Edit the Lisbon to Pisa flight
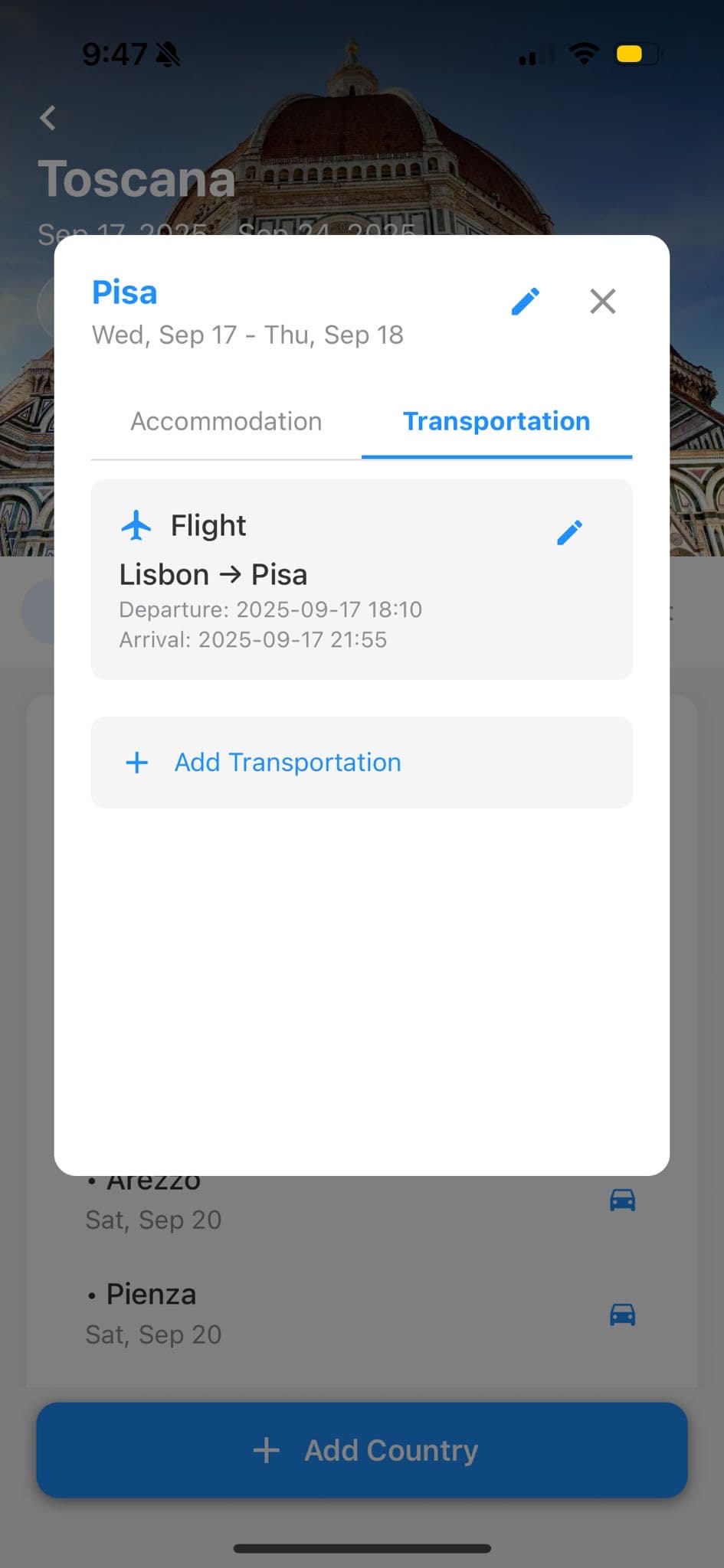Image resolution: width=724 pixels, height=1568 pixels. point(569,532)
